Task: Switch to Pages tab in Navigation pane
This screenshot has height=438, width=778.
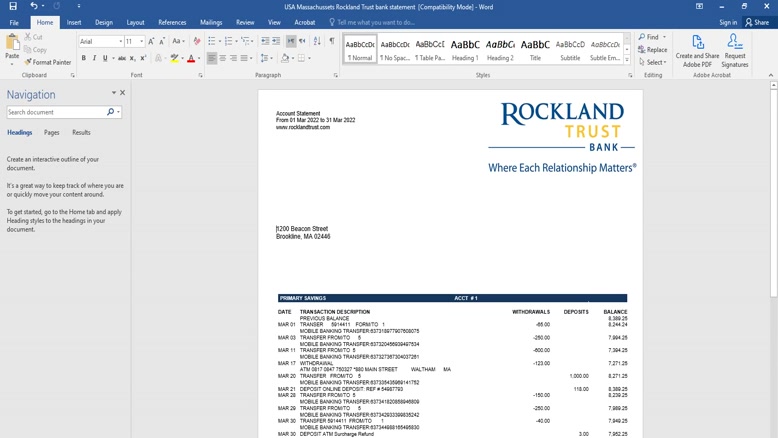Action: (x=51, y=132)
